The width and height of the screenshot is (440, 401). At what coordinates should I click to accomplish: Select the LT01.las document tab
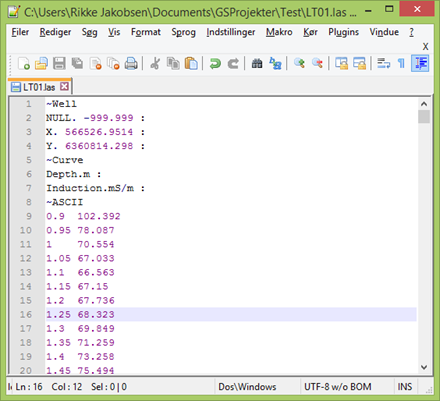click(40, 87)
